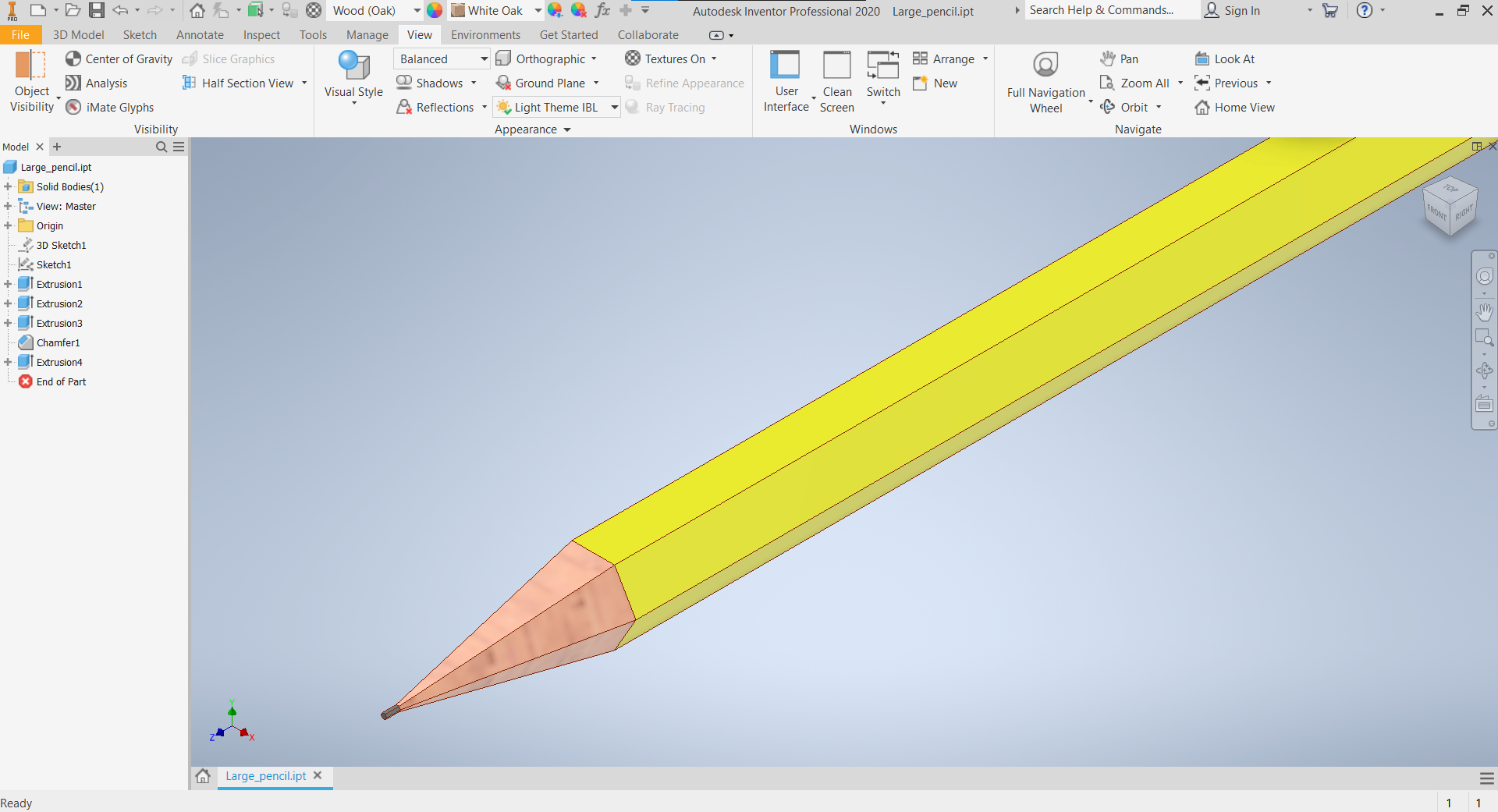The height and width of the screenshot is (812, 1498).
Task: Click the Search Help & Commands field
Action: coord(1112,10)
